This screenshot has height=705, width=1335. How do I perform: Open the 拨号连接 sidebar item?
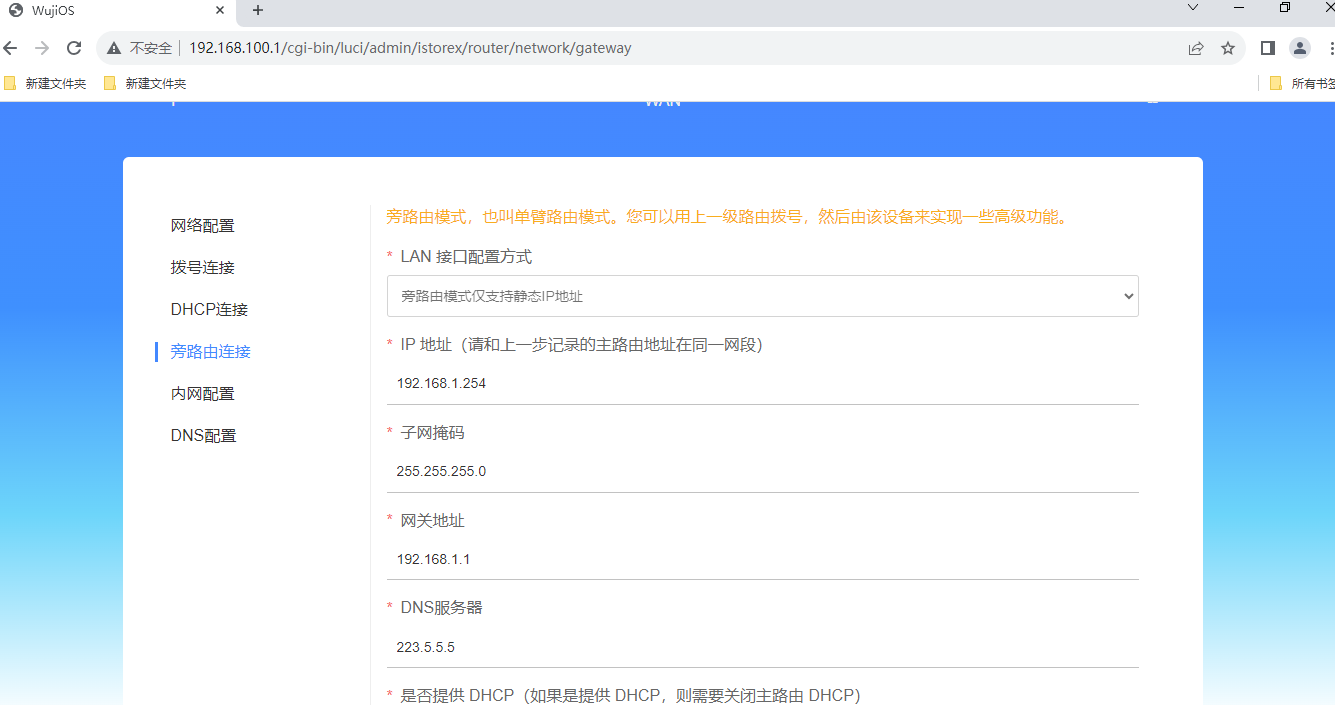203,268
